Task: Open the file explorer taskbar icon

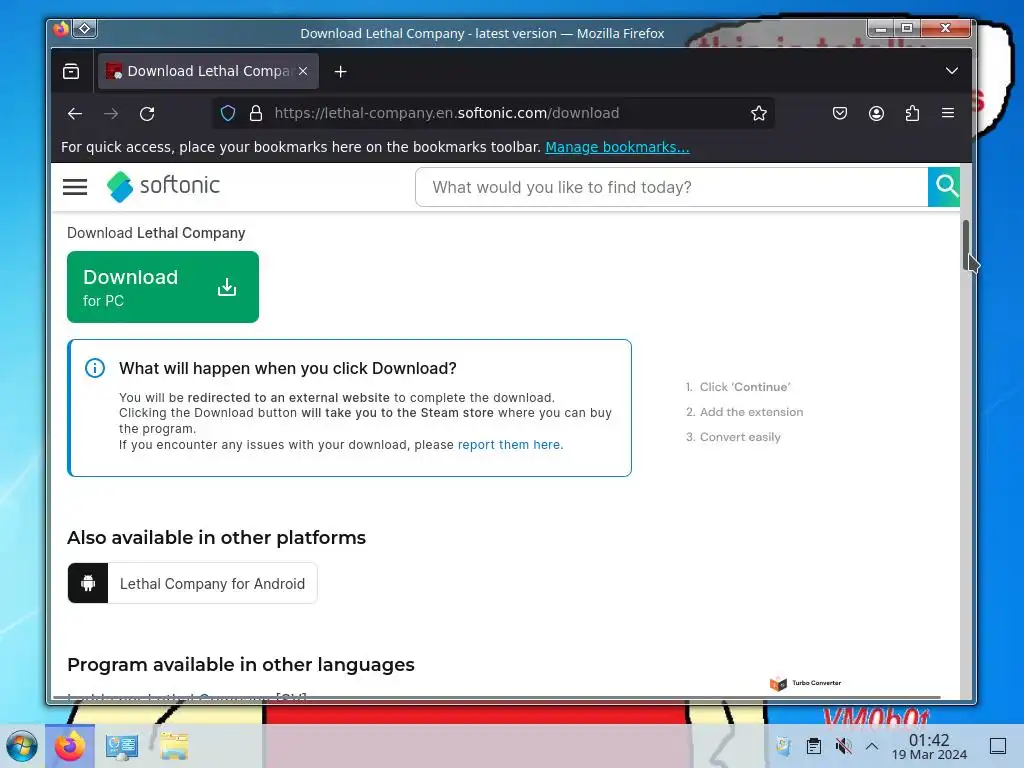Action: coord(174,746)
